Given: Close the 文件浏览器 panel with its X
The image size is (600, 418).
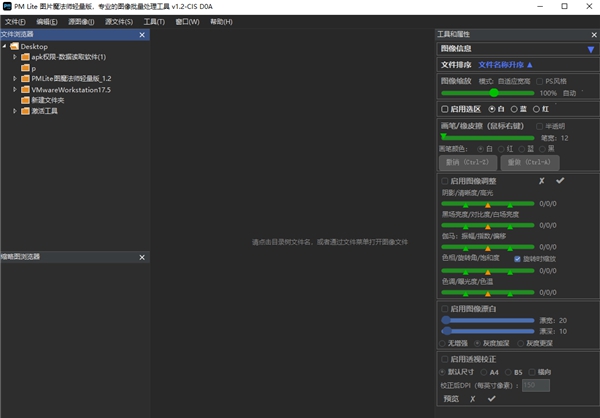Looking at the screenshot, I should [x=142, y=35].
